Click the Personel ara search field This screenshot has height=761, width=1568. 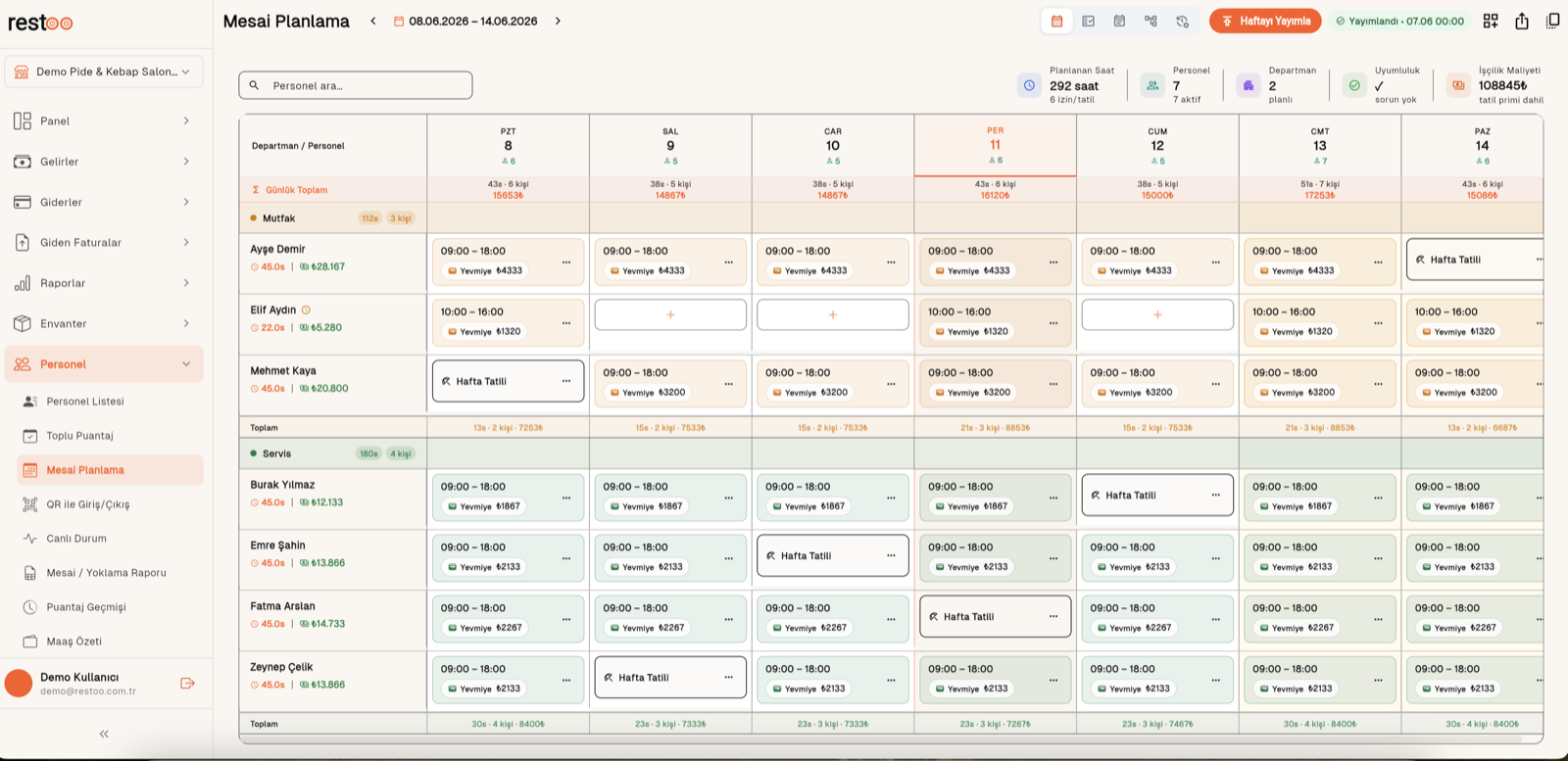click(356, 85)
